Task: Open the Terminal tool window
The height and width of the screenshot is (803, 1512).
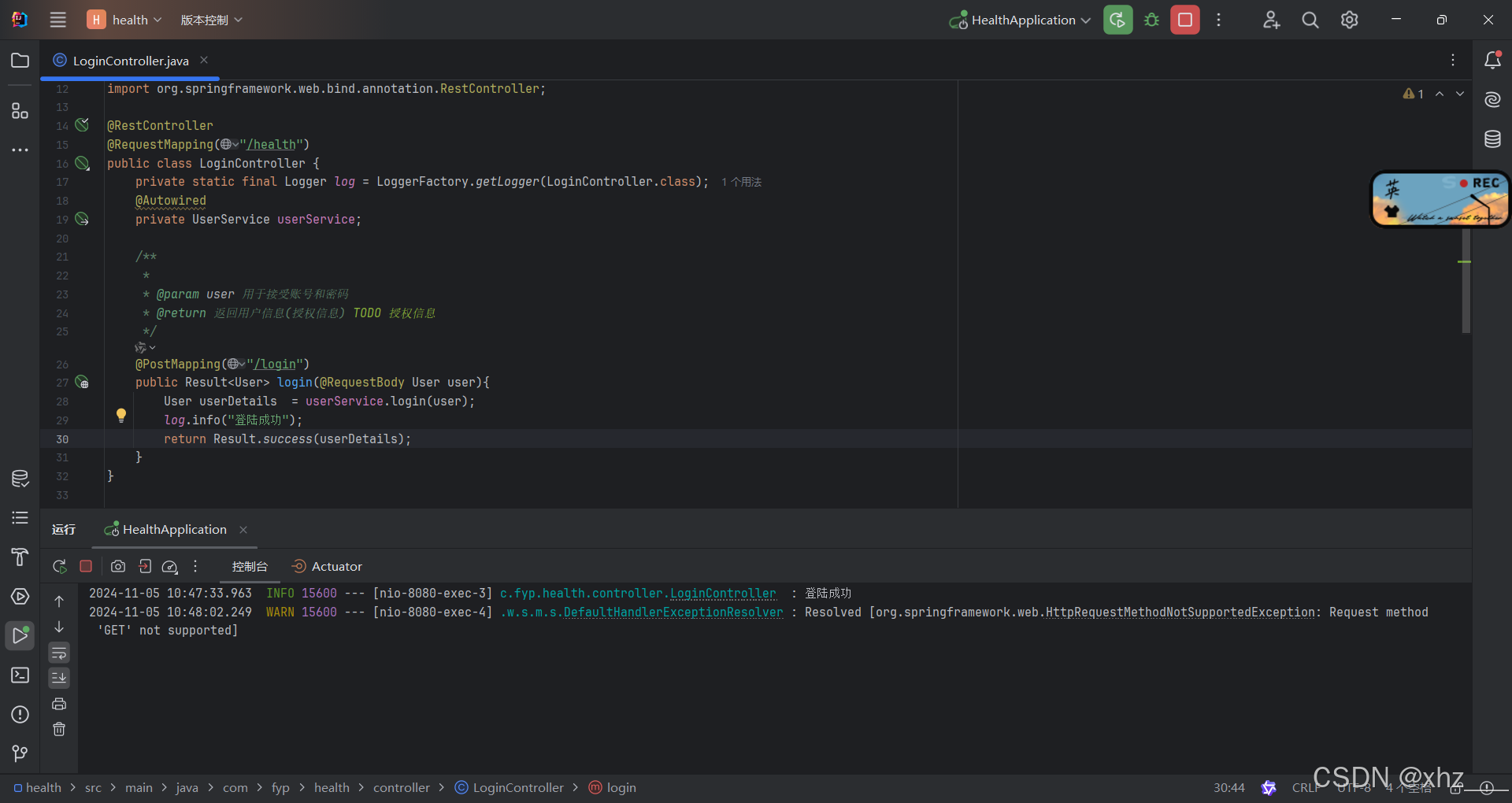Action: click(x=20, y=675)
